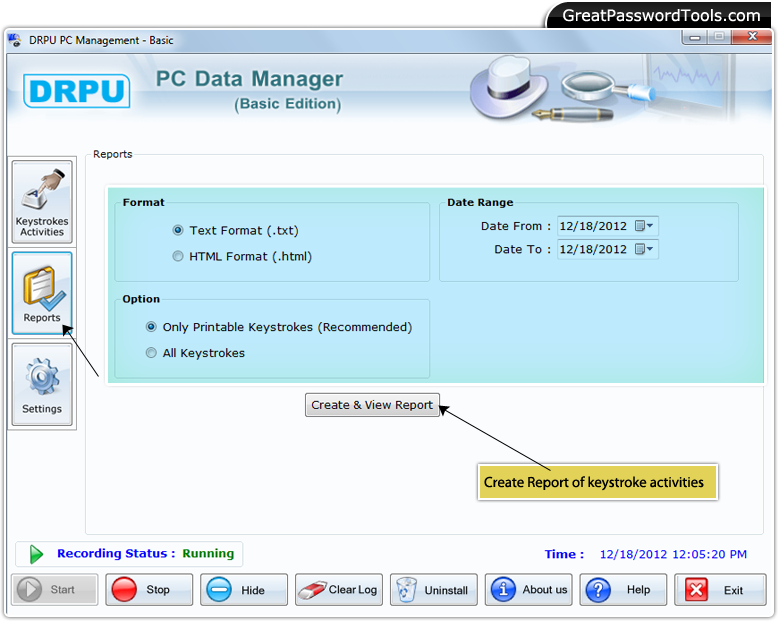This screenshot has height=621, width=778.
Task: Close the DRPU PC Management window
Action: tap(752, 37)
